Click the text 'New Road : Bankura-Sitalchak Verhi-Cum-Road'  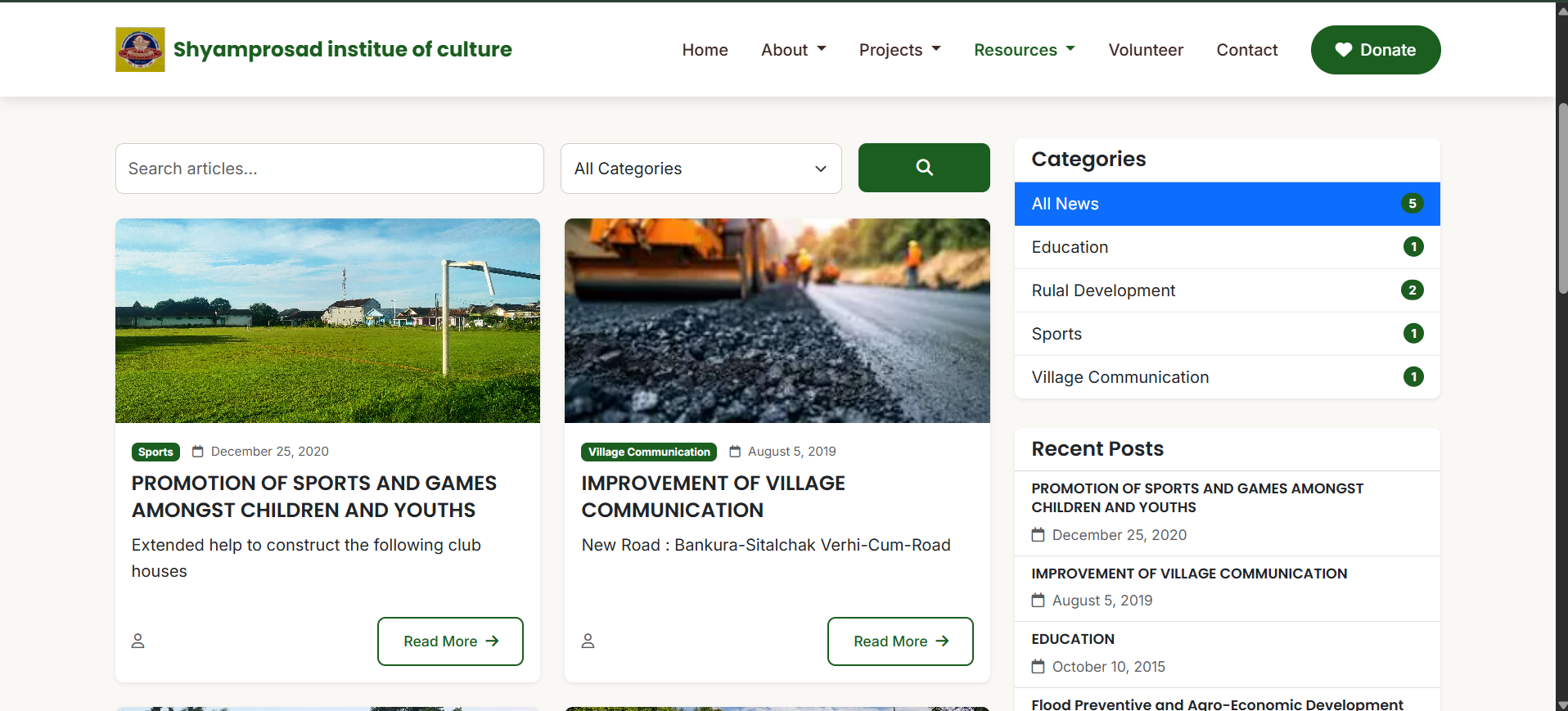pyautogui.click(x=766, y=545)
